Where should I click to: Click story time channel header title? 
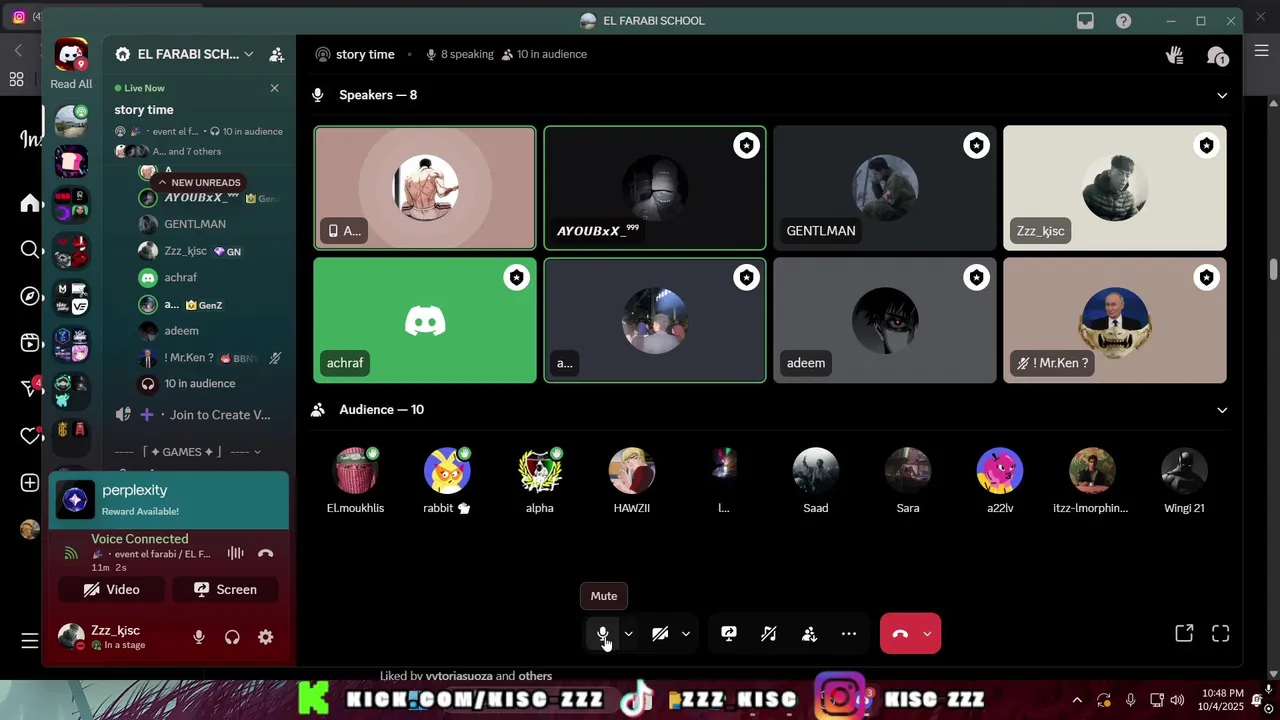365,55
